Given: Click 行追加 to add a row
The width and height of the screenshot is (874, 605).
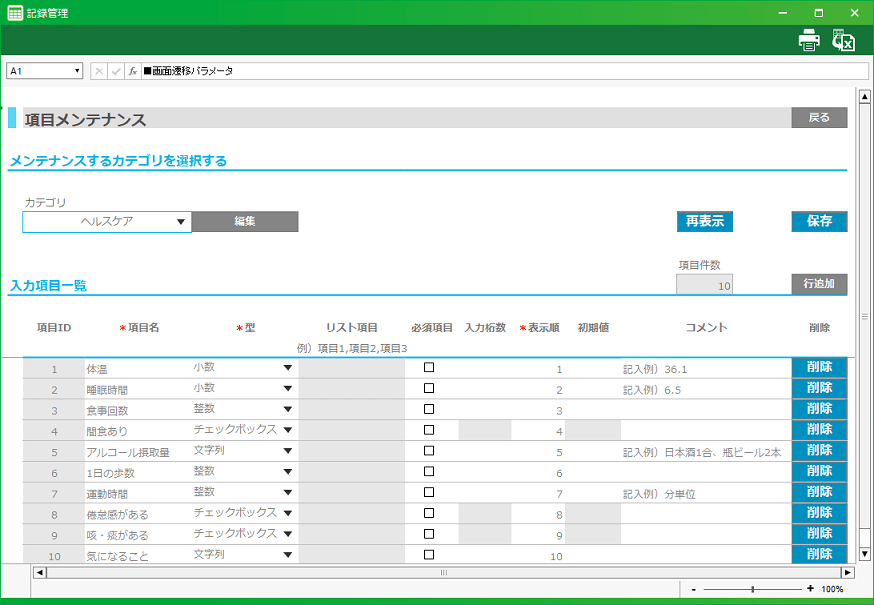Looking at the screenshot, I should point(818,284).
